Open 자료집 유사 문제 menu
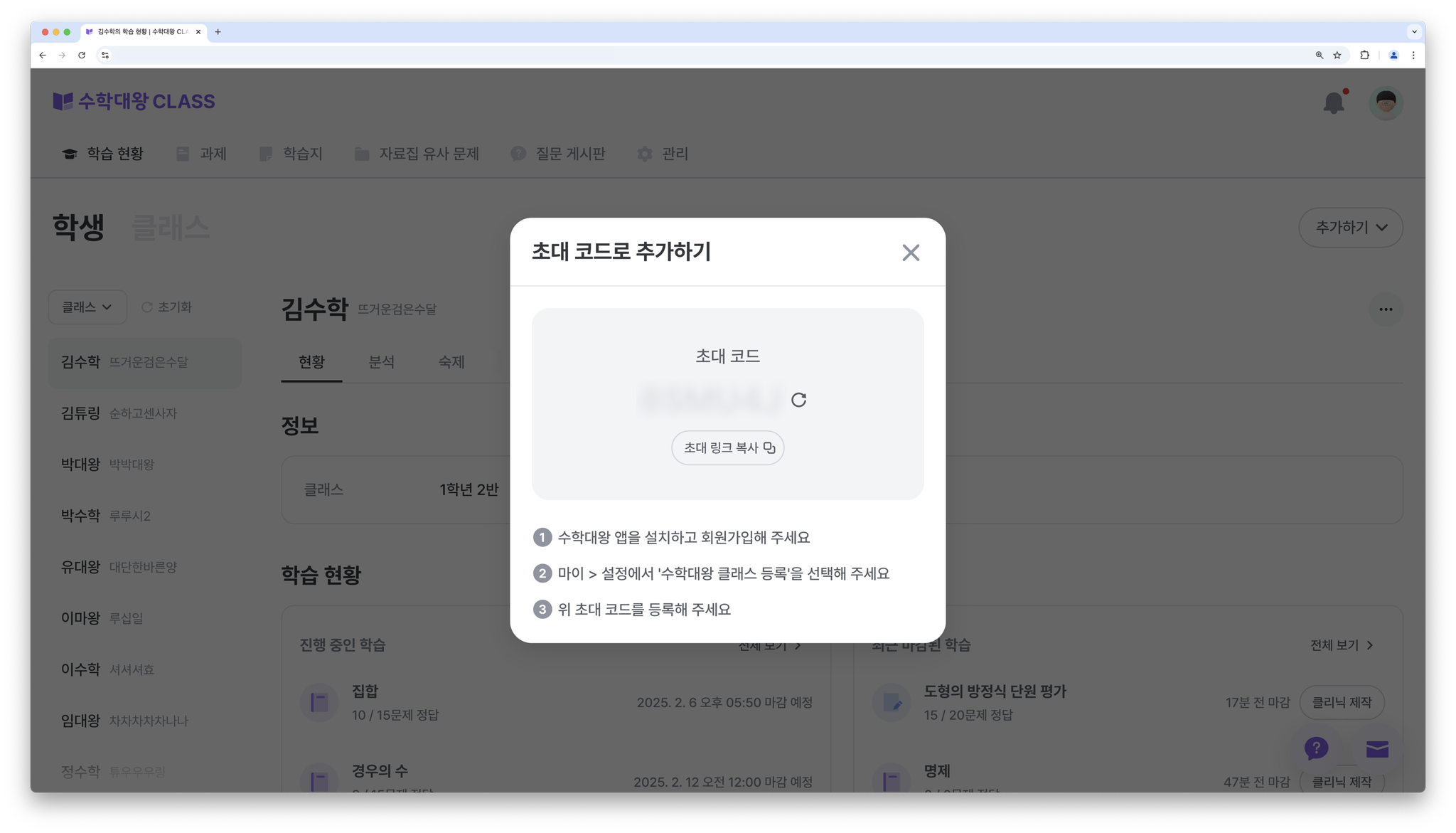 417,154
